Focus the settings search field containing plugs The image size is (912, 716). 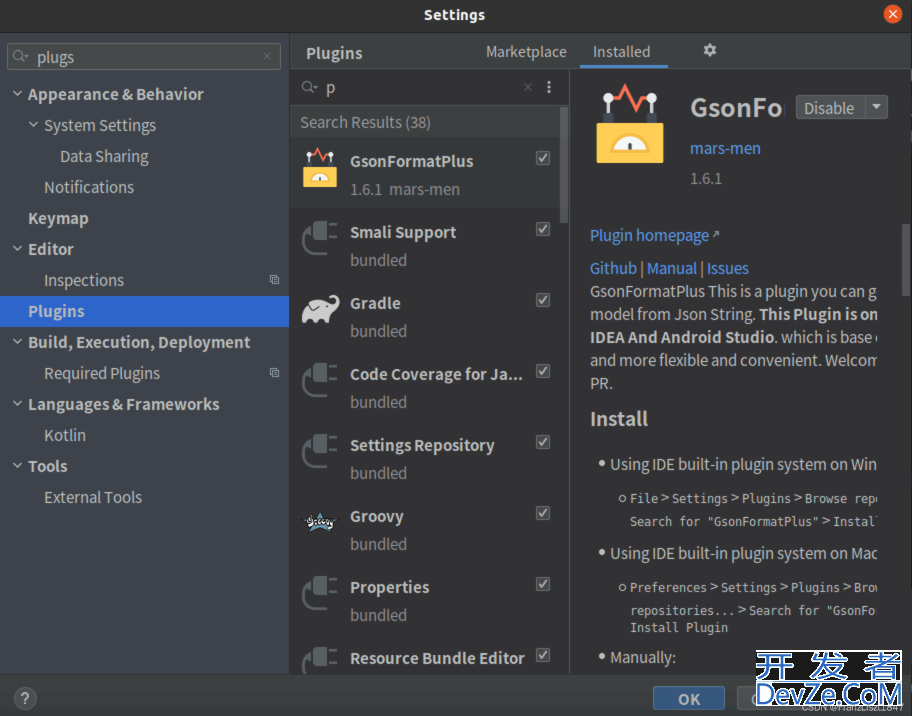(144, 56)
